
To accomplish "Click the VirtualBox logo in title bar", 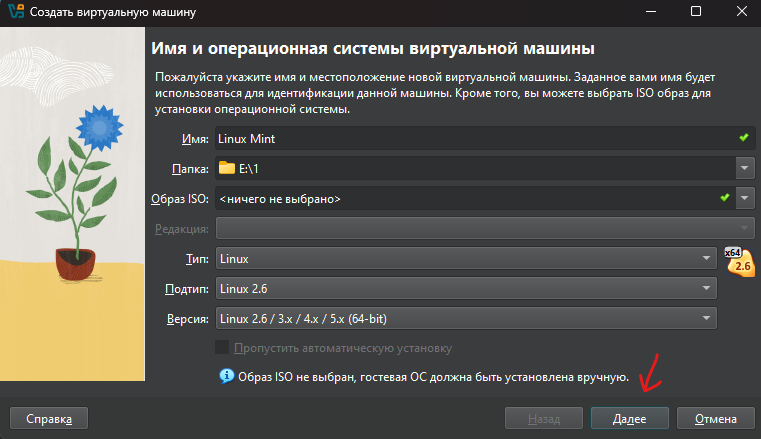I will click(x=16, y=11).
